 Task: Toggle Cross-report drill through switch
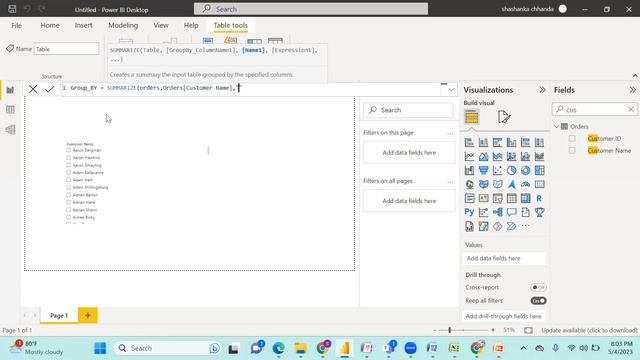[x=538, y=287]
